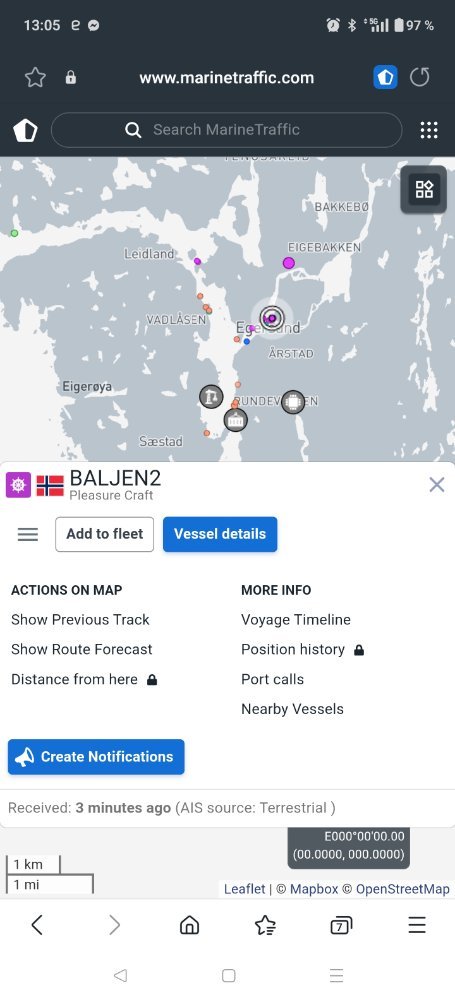The width and height of the screenshot is (455, 1000).
Task: Click the Add to fleet button
Action: pyautogui.click(x=105, y=534)
